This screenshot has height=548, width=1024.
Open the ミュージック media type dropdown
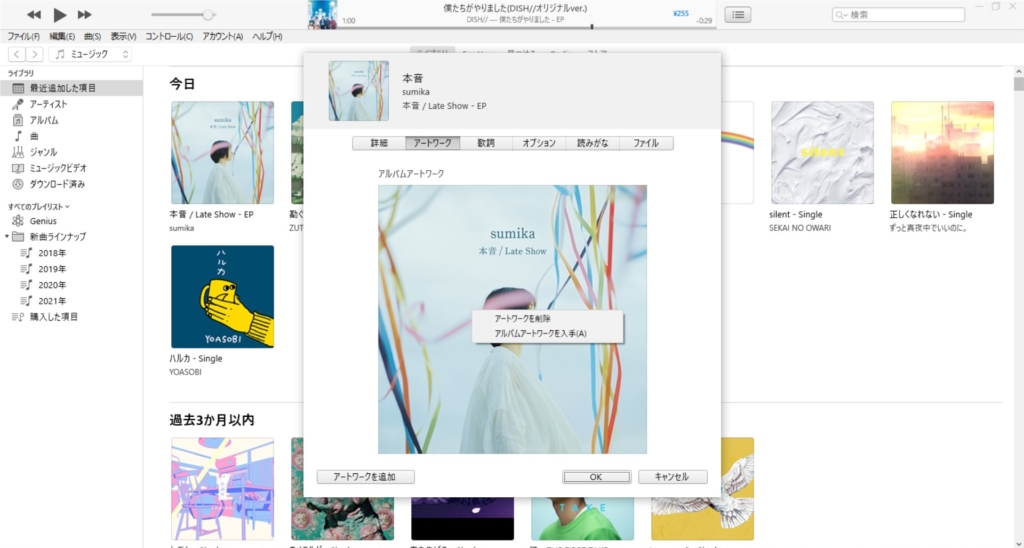coord(90,54)
